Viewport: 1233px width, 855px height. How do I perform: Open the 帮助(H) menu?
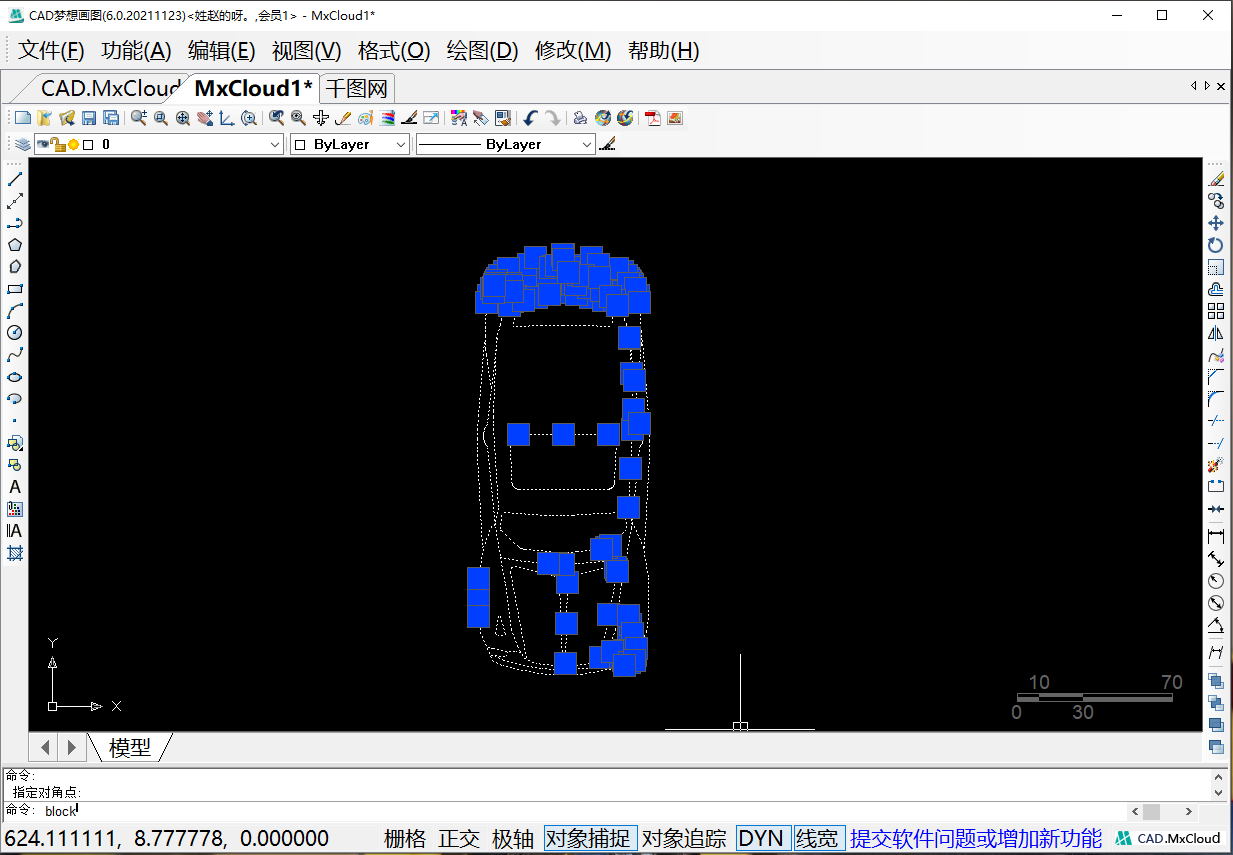(664, 51)
